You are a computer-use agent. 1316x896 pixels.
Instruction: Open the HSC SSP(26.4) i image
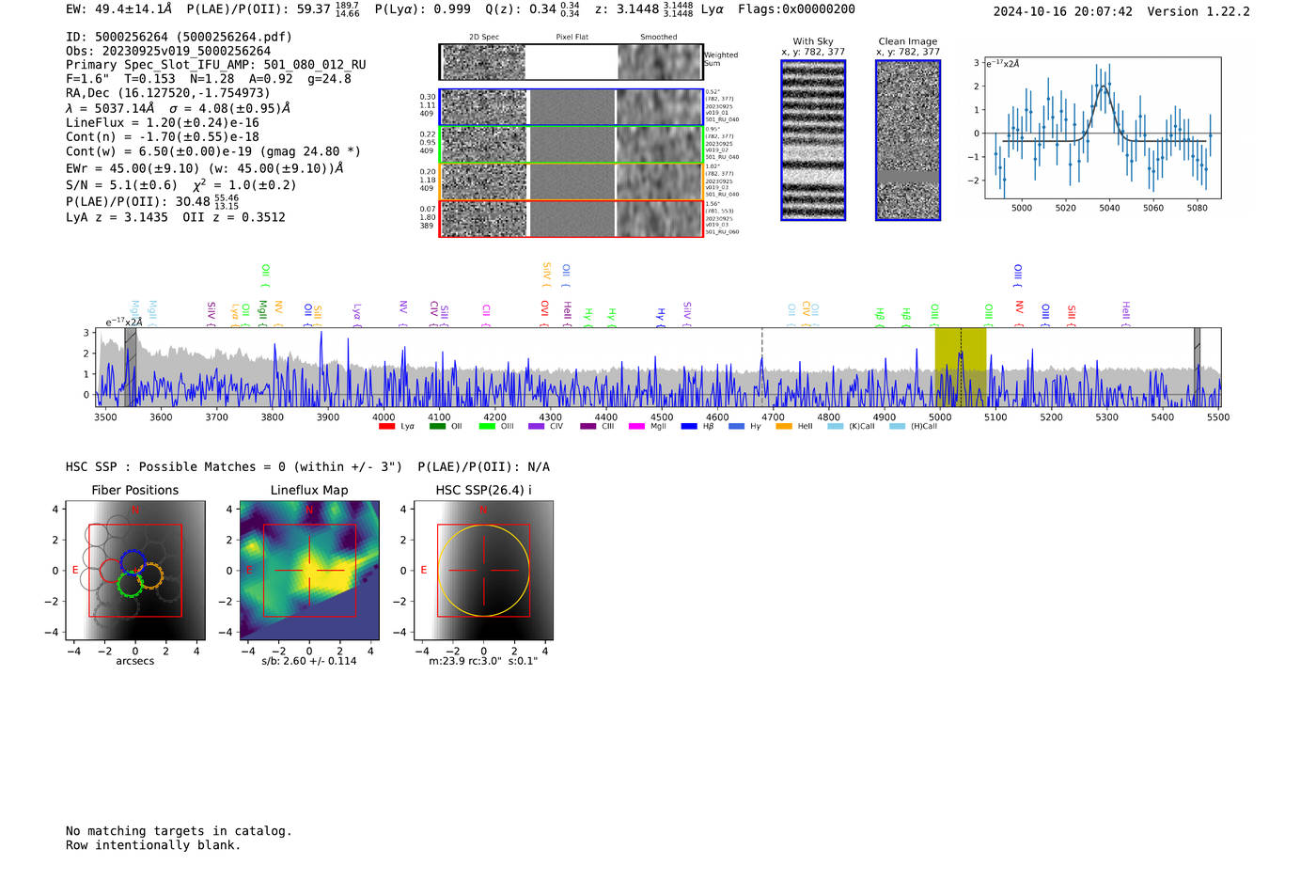483,571
